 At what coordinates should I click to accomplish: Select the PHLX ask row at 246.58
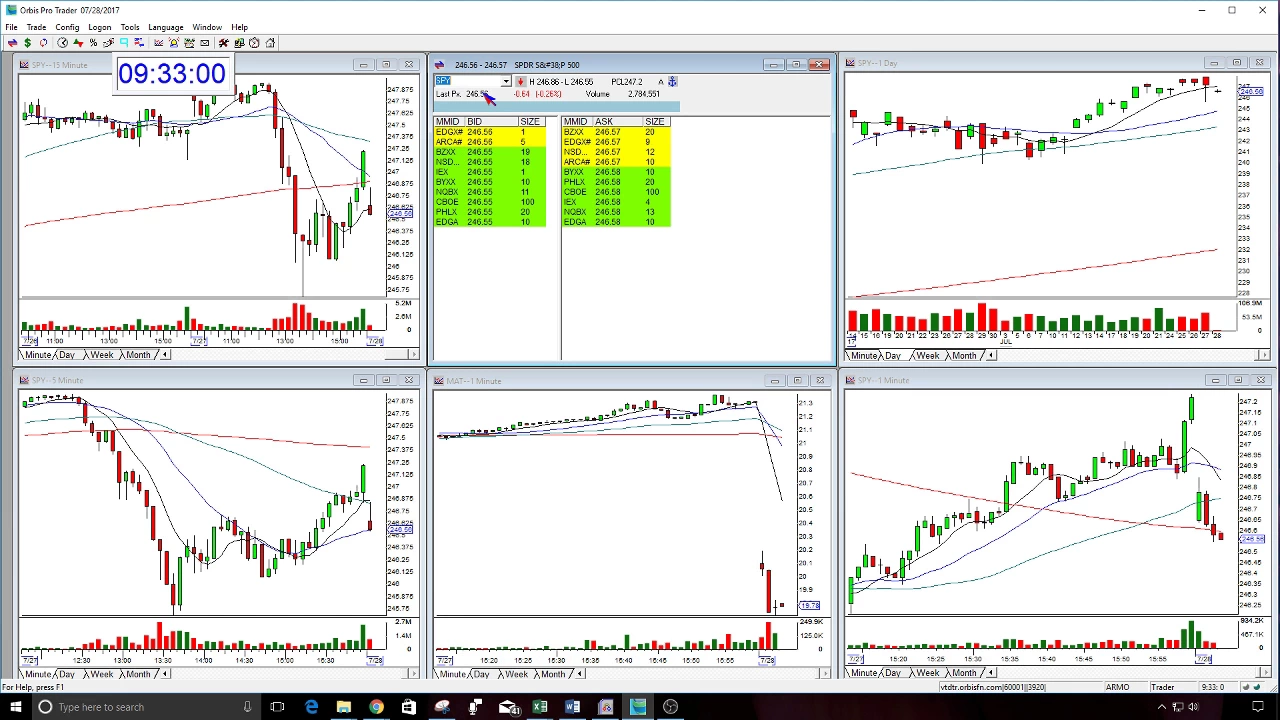pos(616,182)
